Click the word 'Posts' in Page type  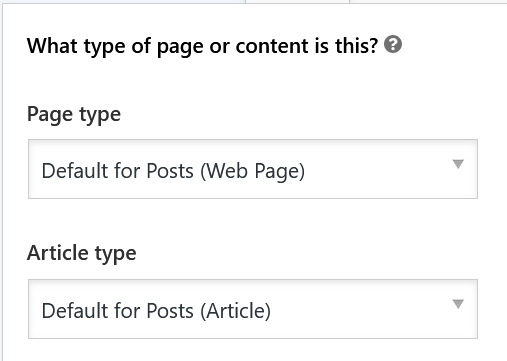point(170,171)
